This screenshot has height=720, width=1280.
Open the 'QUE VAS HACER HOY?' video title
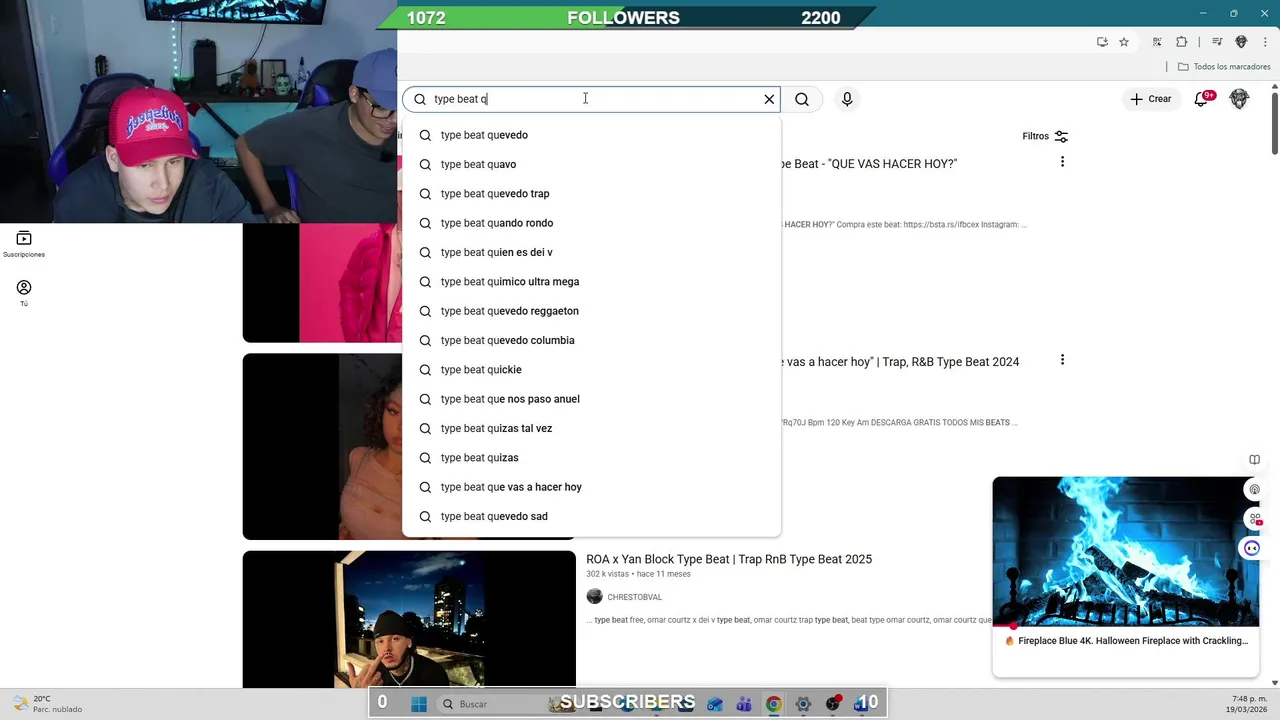(869, 164)
